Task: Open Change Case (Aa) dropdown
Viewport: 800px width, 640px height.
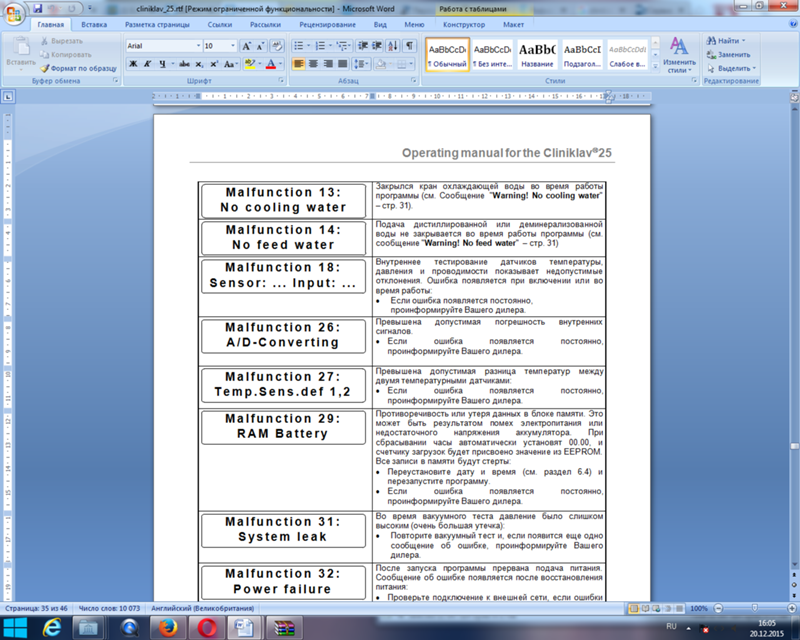Action: pos(231,64)
